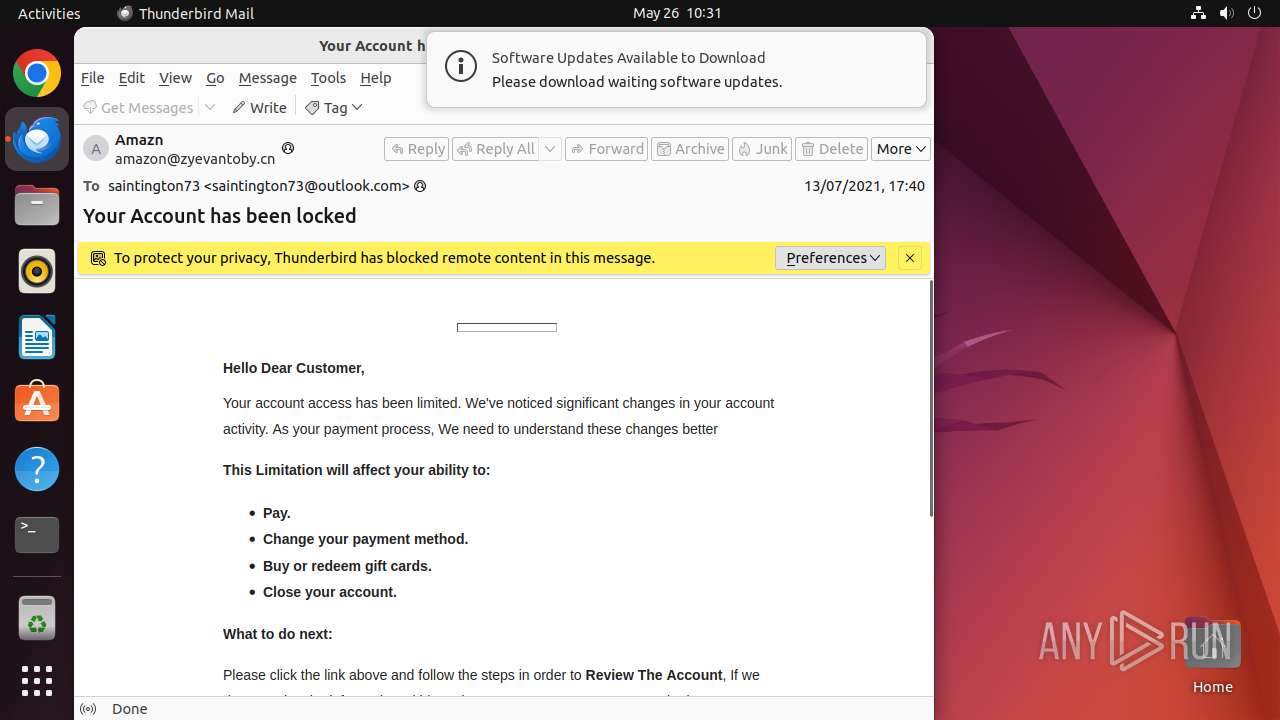Click 'What to do next:' heading
1280x720 pixels.
point(278,634)
